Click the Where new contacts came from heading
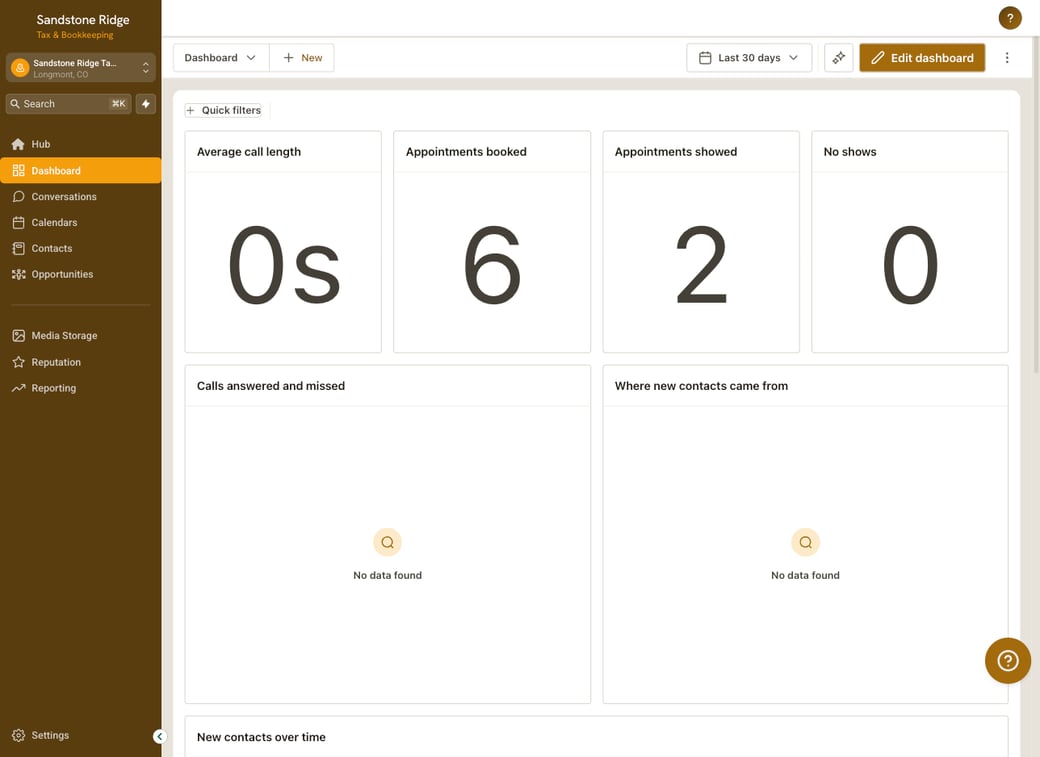The height and width of the screenshot is (757, 1040). coord(701,386)
